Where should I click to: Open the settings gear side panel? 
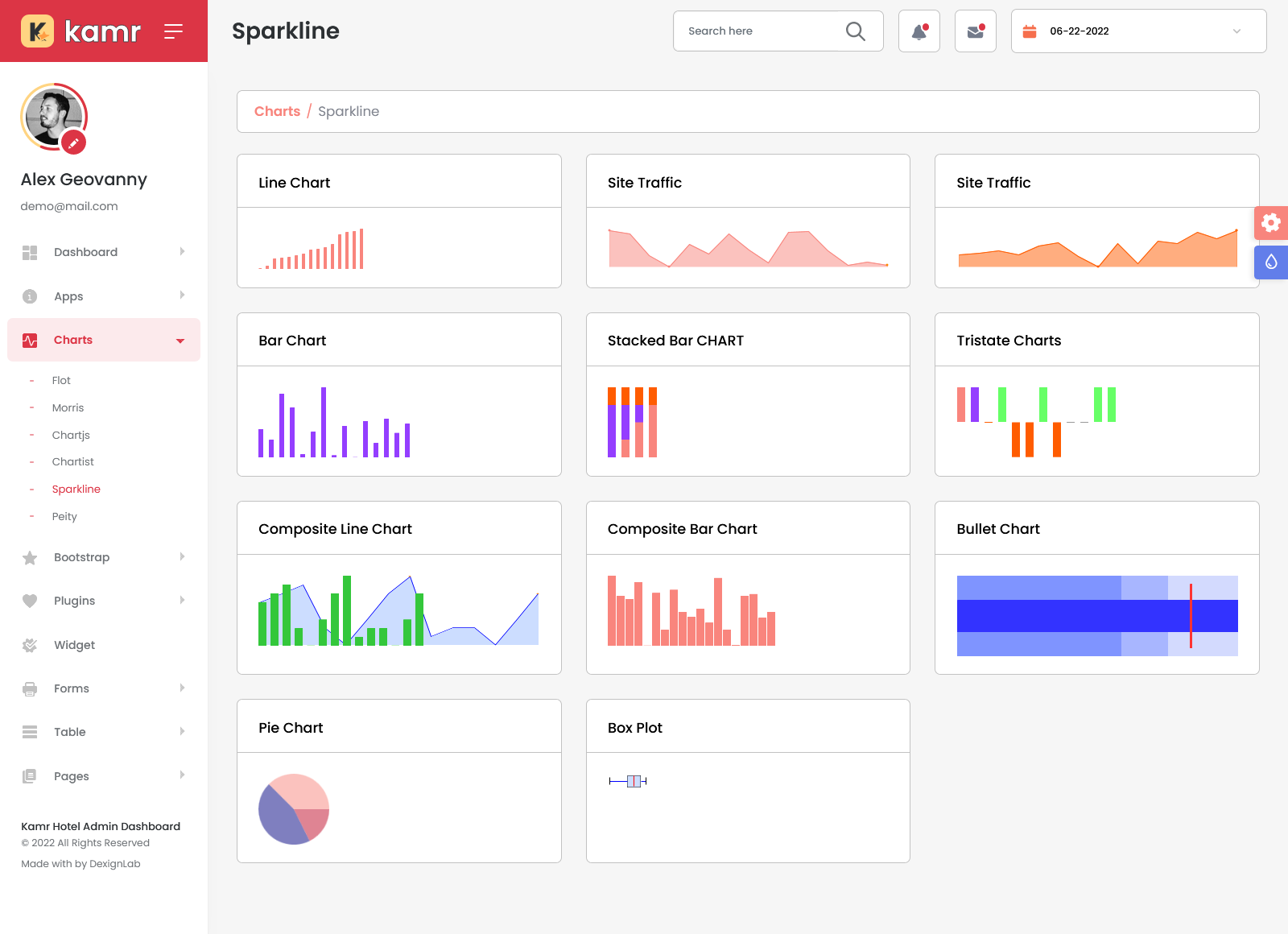click(x=1271, y=223)
